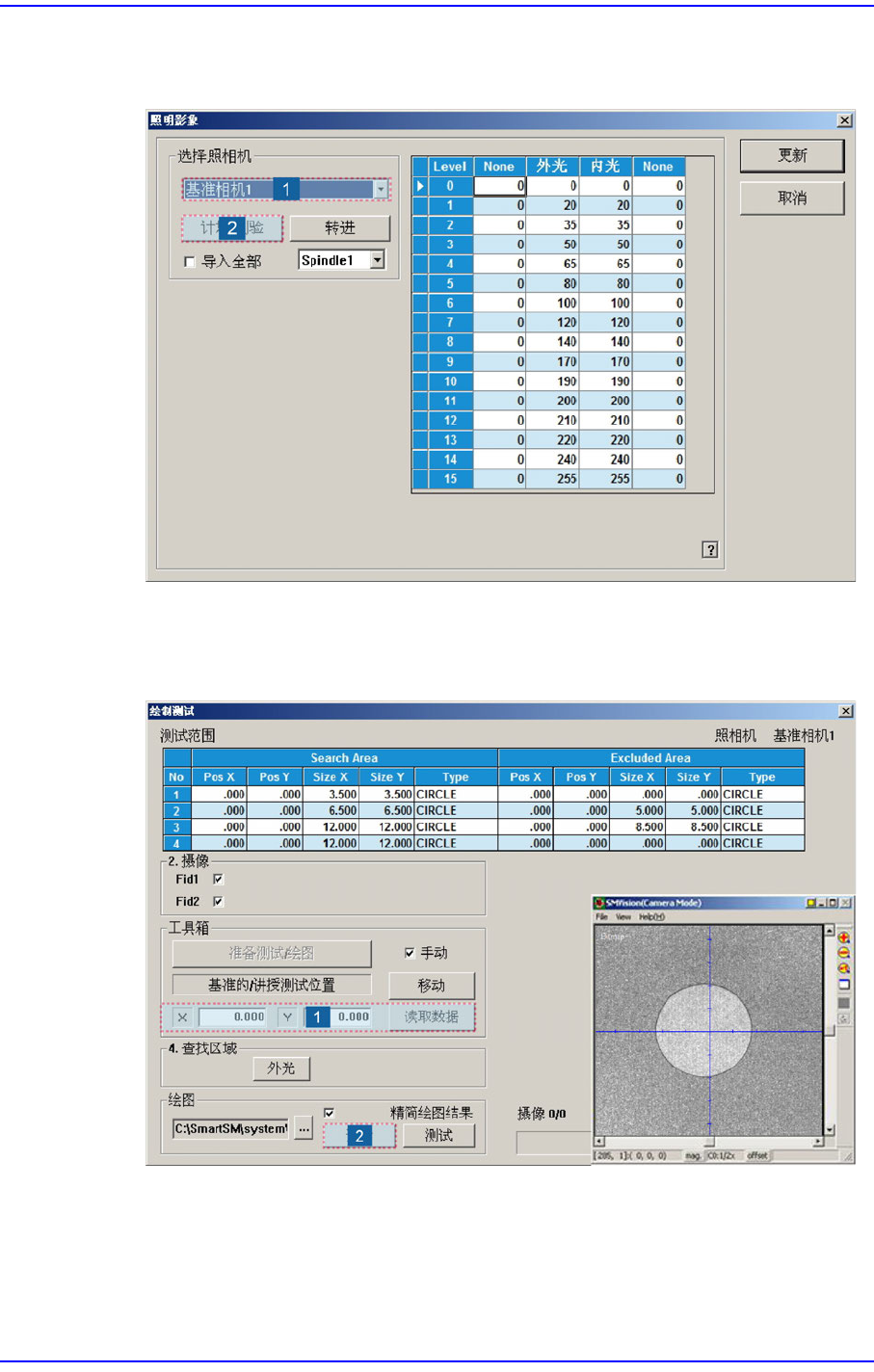
Task: Click the 移动 button
Action: 432,986
